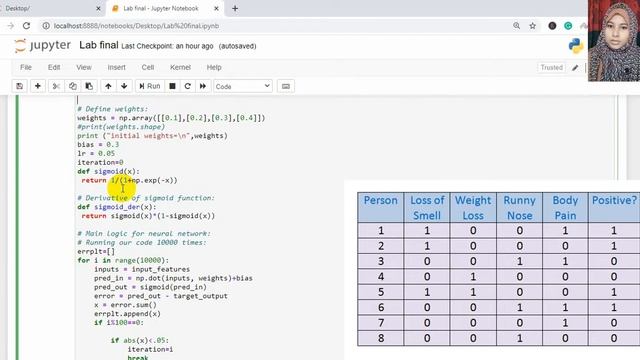This screenshot has height=360, width=640.
Task: Open the Insert menu
Action: pos(116,67)
